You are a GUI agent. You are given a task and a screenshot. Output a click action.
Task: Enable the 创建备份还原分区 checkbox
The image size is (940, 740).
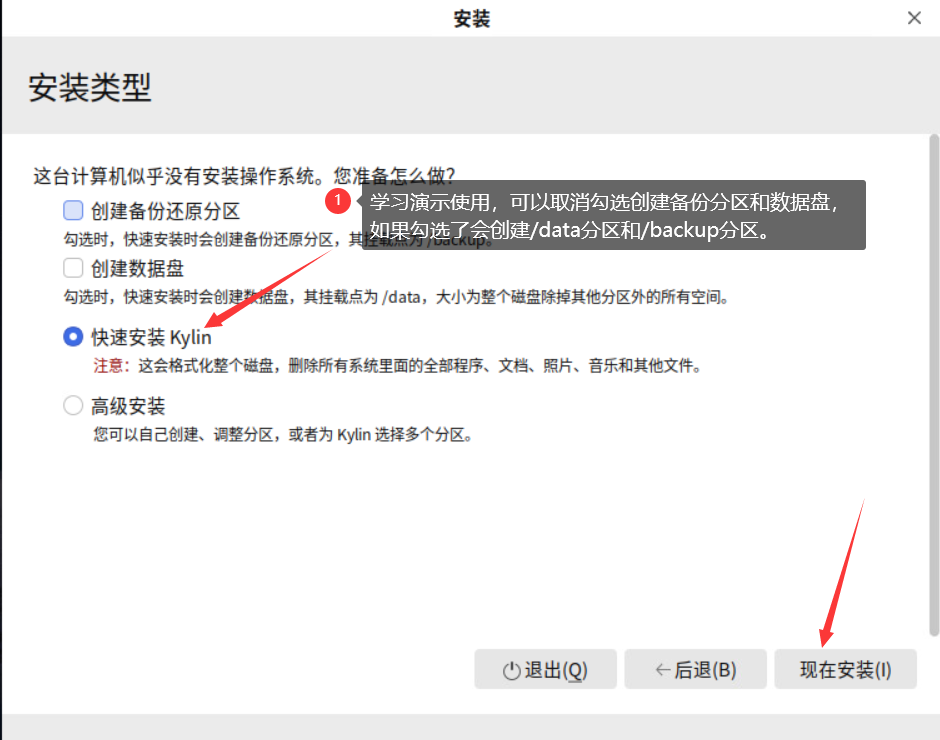(73, 210)
